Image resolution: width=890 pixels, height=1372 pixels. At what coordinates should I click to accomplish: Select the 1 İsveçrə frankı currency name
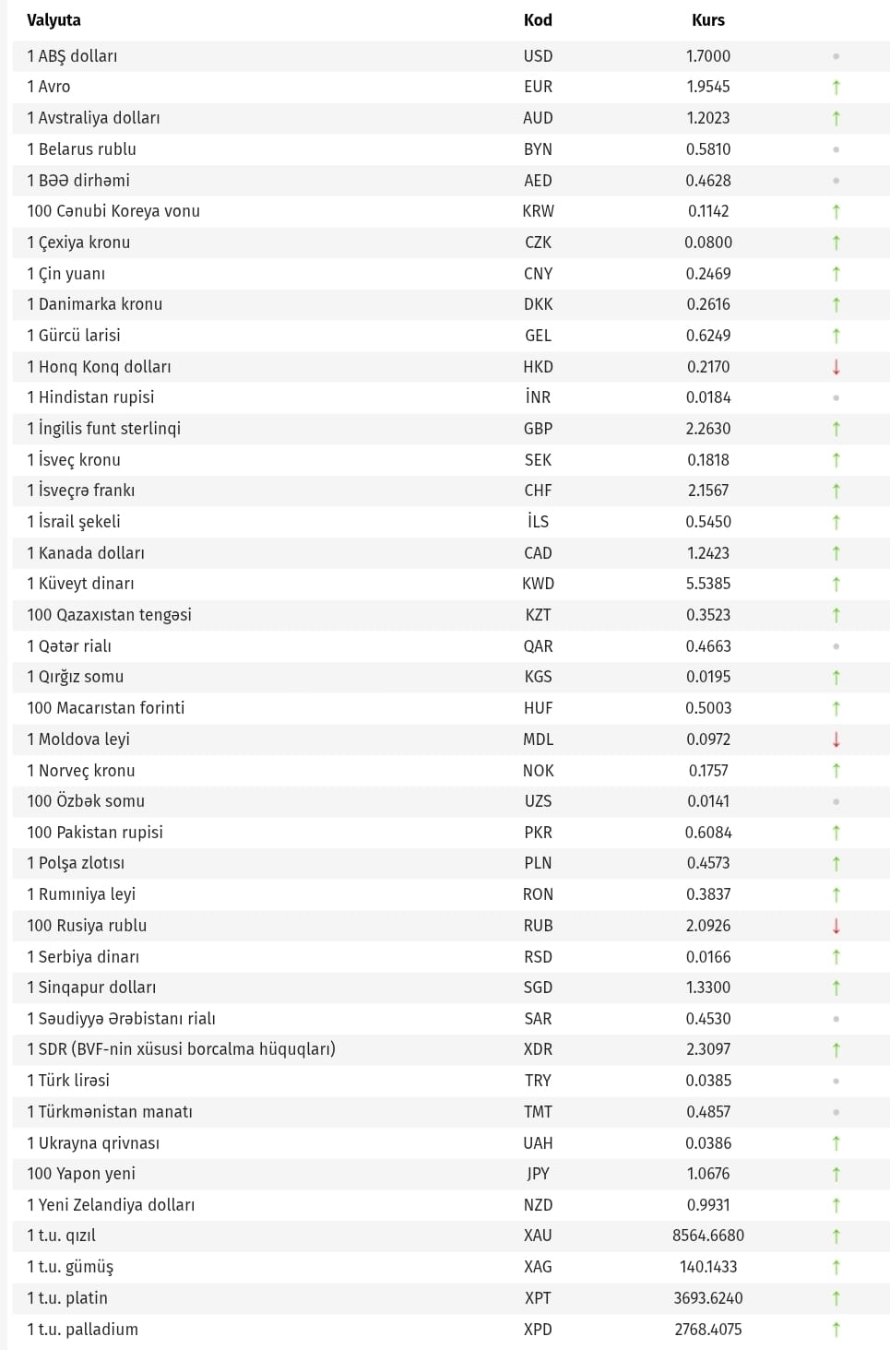pos(80,491)
